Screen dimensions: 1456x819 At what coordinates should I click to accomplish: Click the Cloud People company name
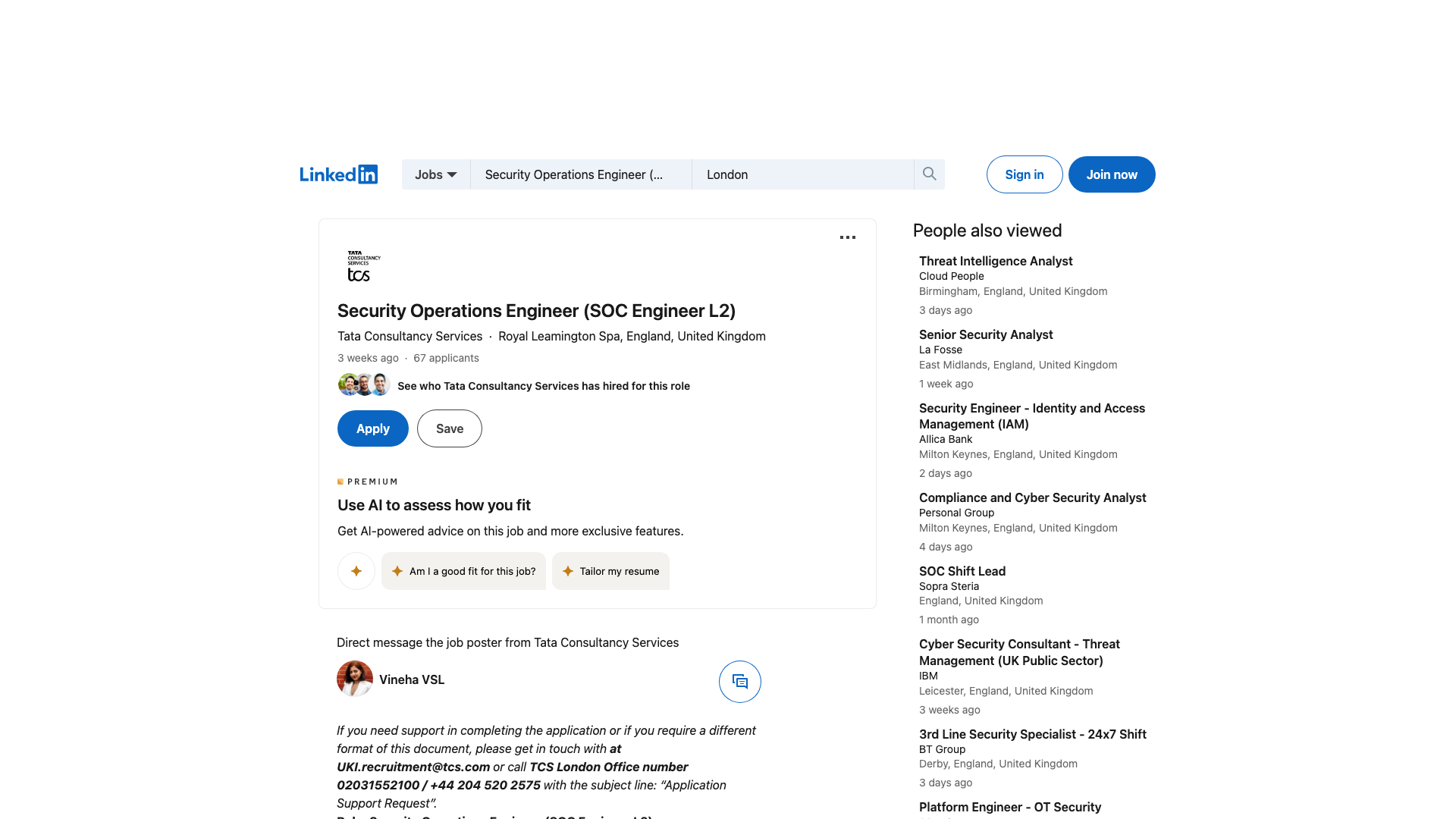click(952, 276)
